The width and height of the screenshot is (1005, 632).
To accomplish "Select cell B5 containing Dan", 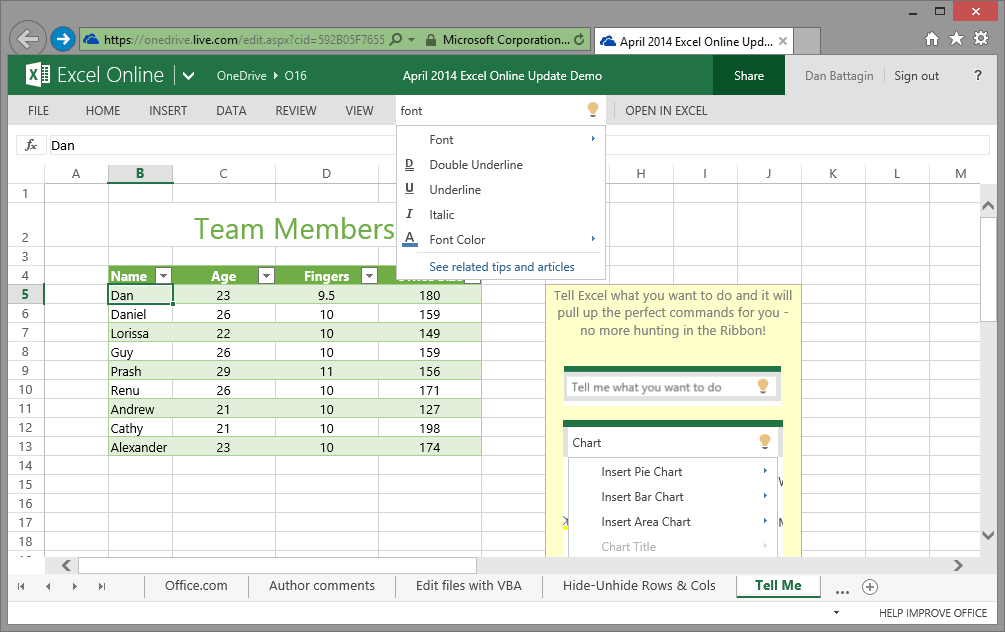I will click(x=140, y=294).
